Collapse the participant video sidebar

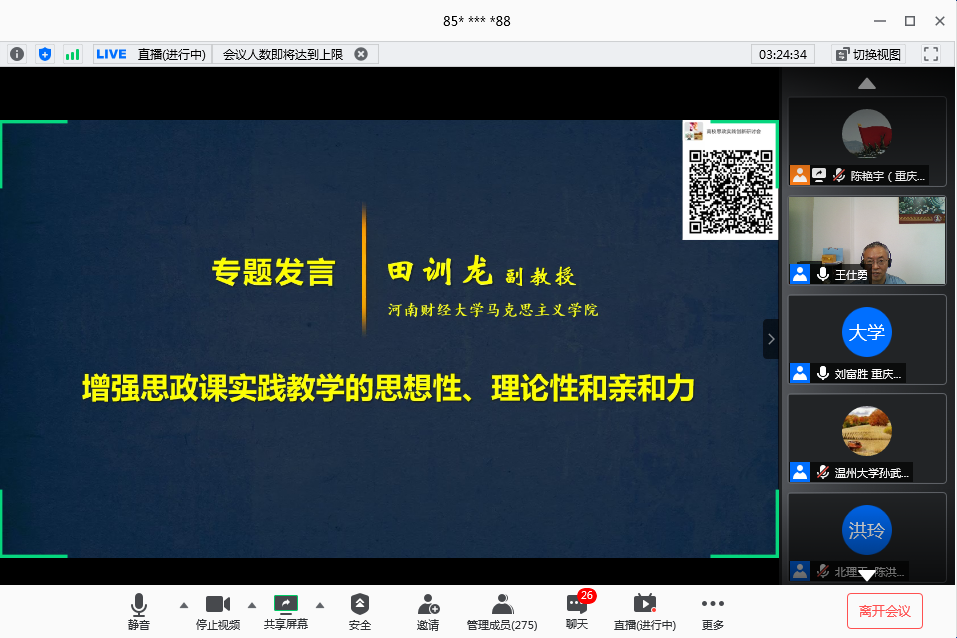point(770,339)
